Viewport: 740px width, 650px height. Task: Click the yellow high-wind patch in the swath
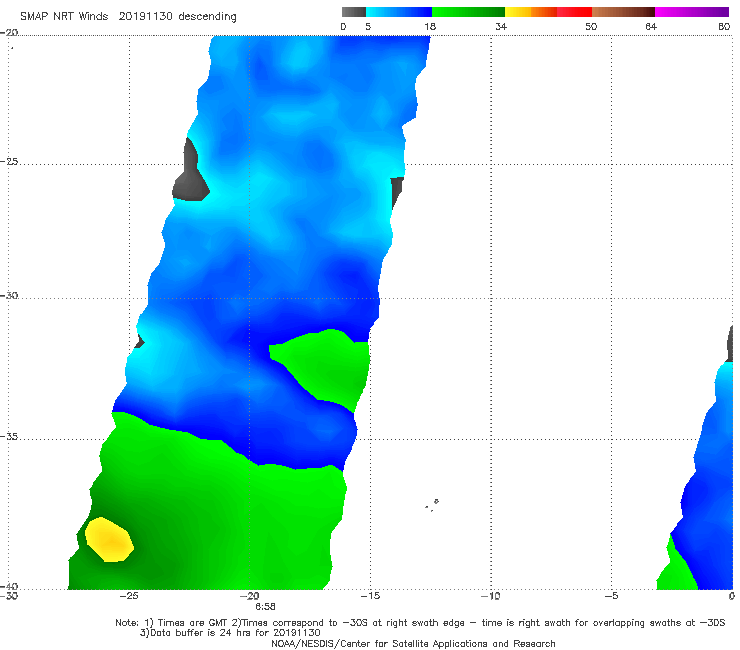pos(109,540)
